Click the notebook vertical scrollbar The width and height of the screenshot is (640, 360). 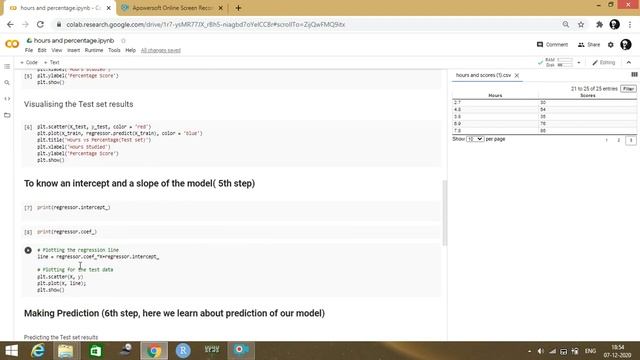[444, 212]
